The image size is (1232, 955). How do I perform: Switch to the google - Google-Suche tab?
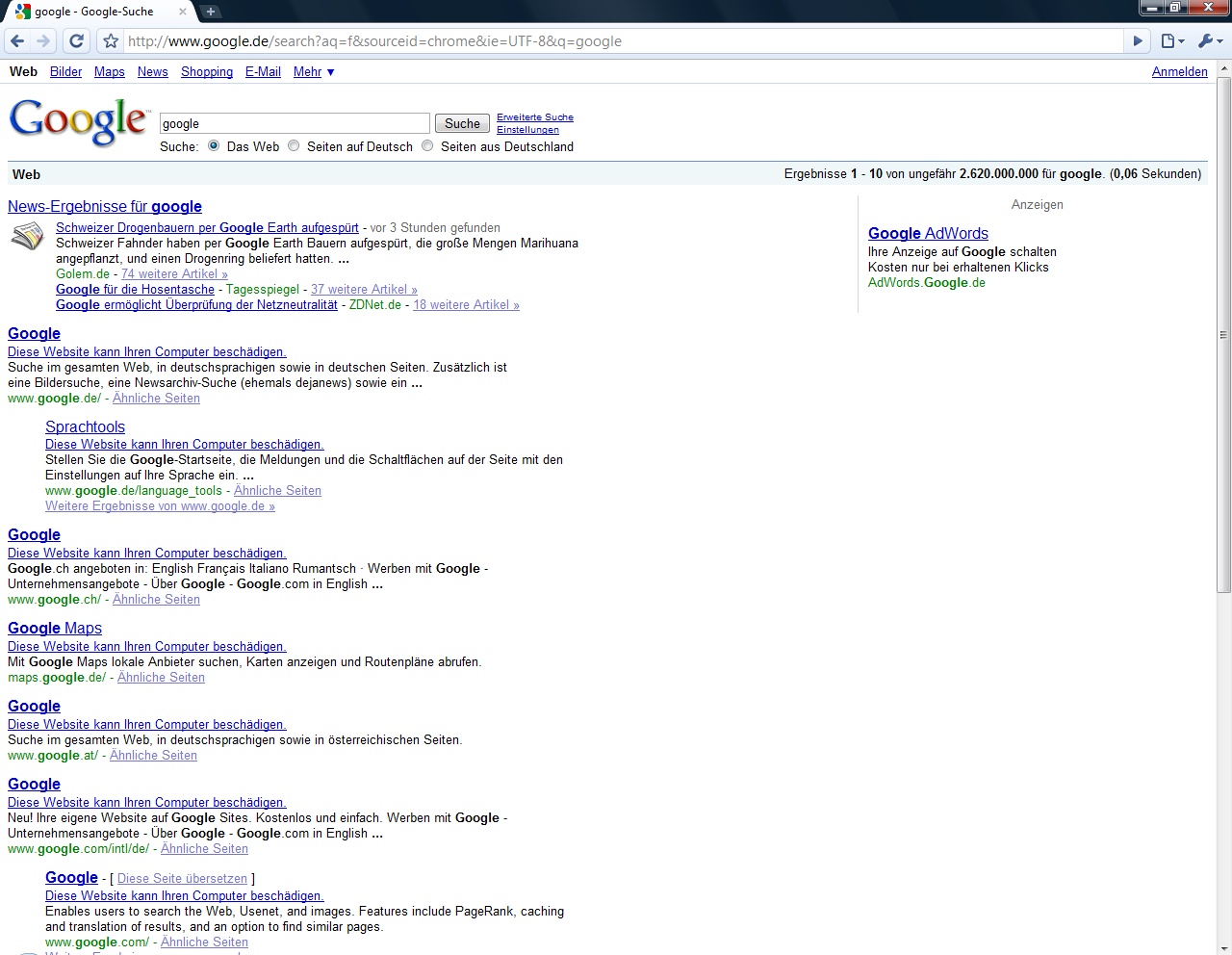94,12
